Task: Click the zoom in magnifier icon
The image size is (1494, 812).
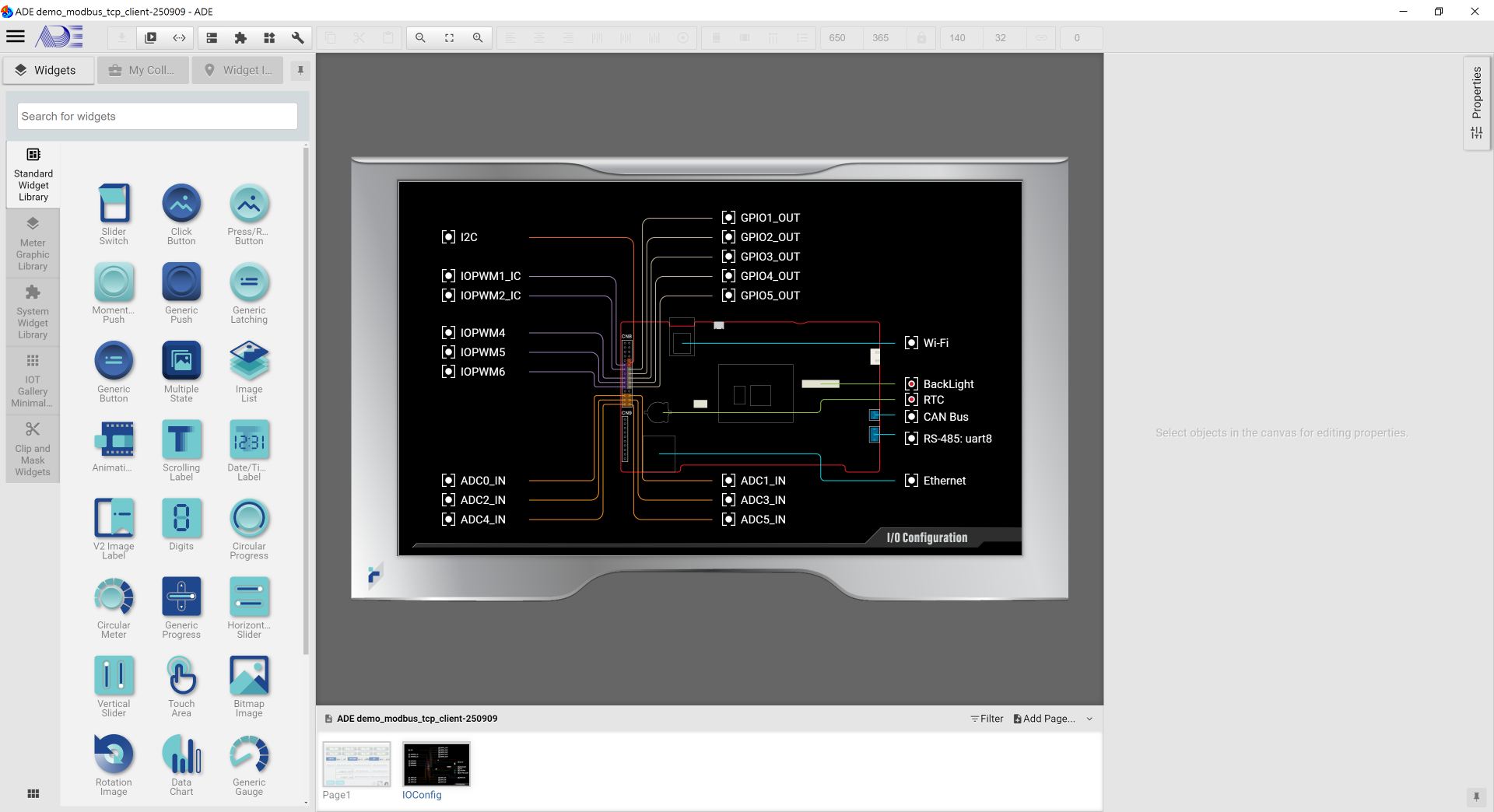Action: click(x=478, y=37)
